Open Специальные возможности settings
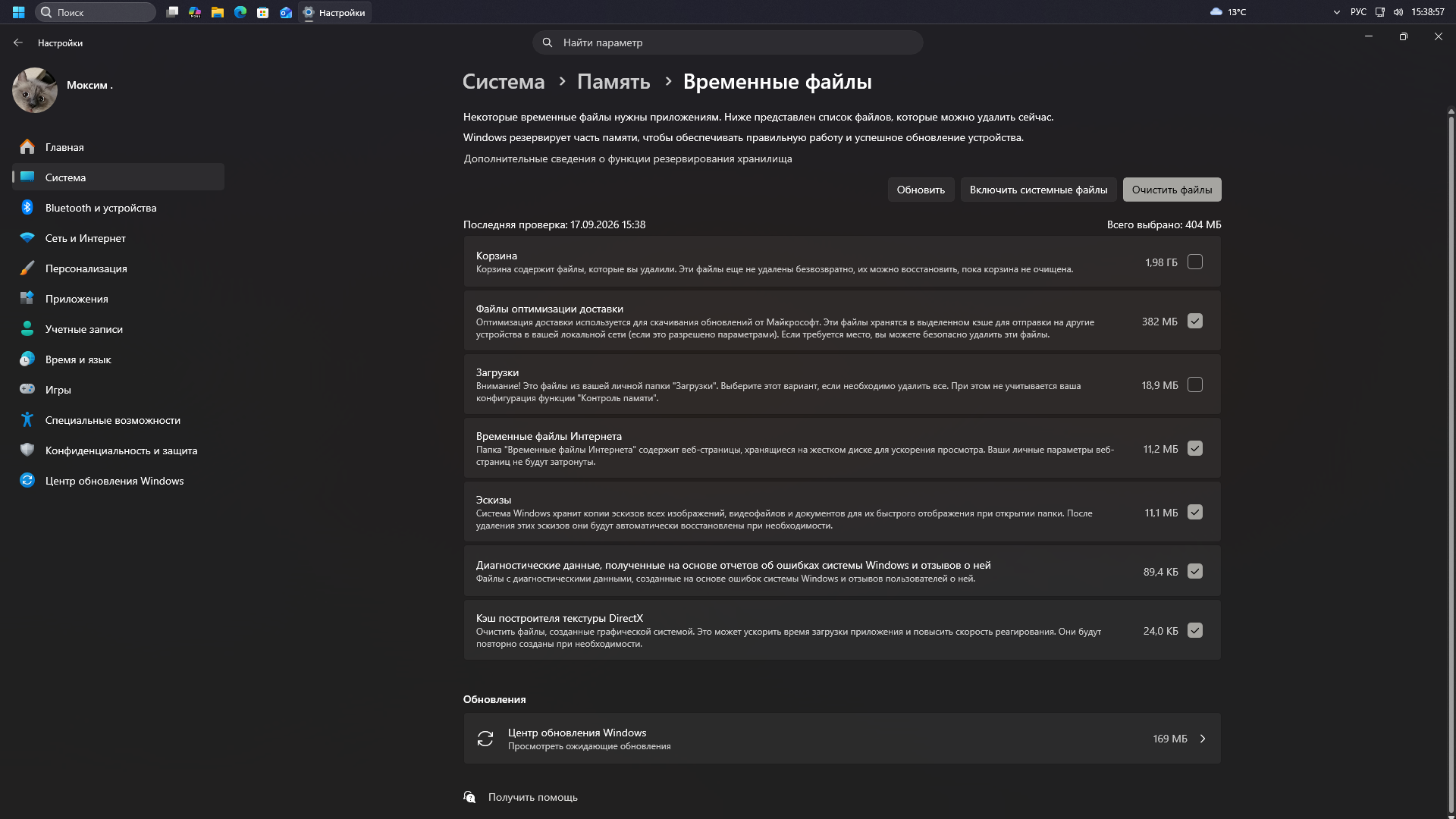Viewport: 1456px width, 819px height. 118,420
